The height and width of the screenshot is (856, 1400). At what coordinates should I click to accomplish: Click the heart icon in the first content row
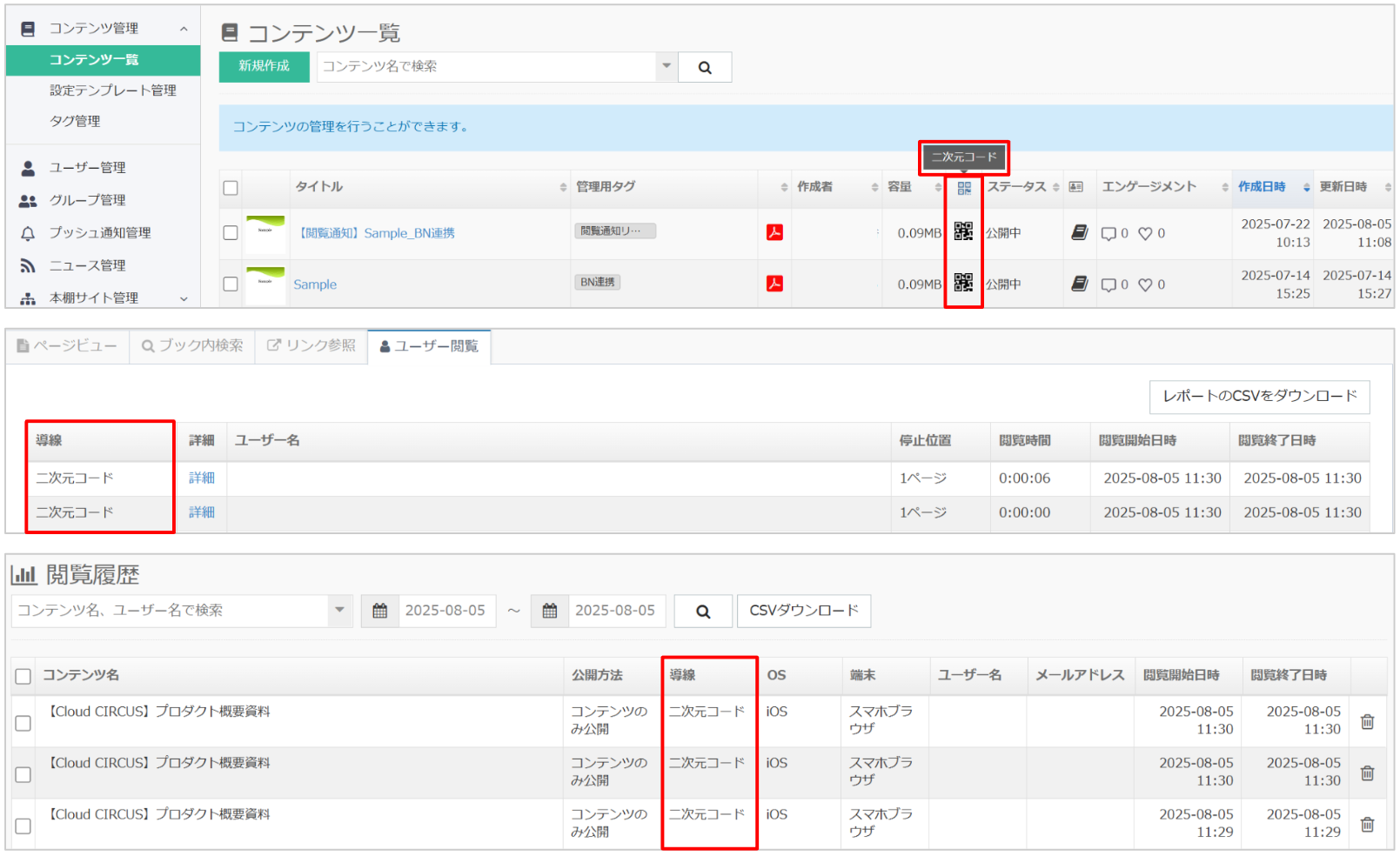pos(1145,233)
